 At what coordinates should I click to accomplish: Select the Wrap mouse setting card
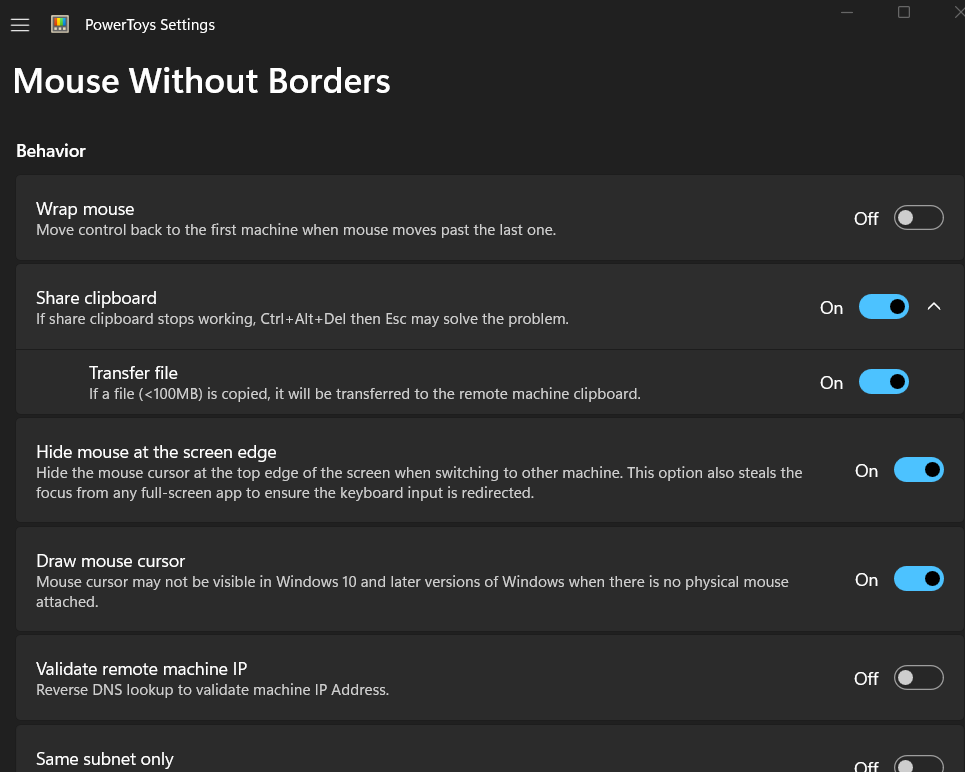pyautogui.click(x=490, y=218)
